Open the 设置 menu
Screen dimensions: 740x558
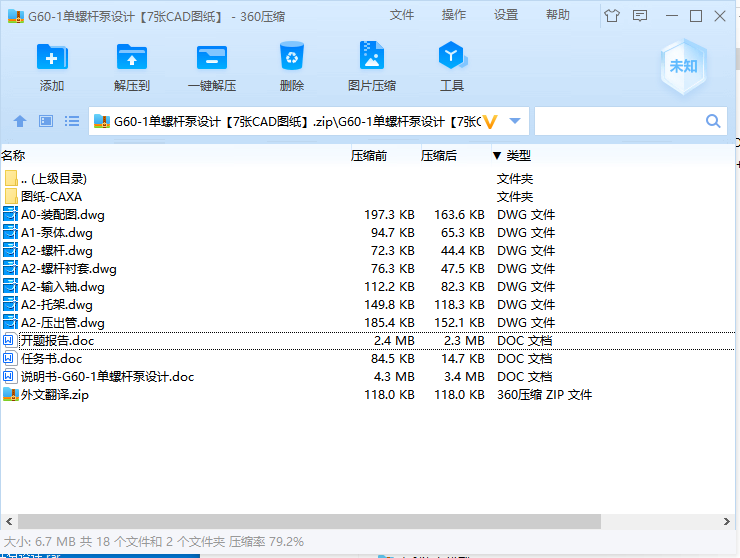[506, 15]
